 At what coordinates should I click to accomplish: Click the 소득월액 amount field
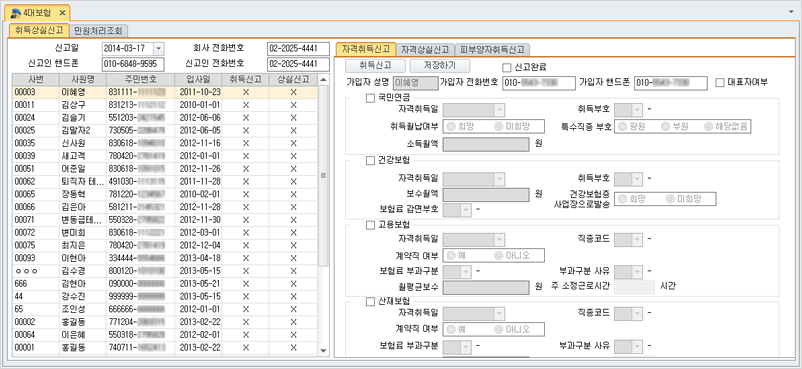point(485,144)
